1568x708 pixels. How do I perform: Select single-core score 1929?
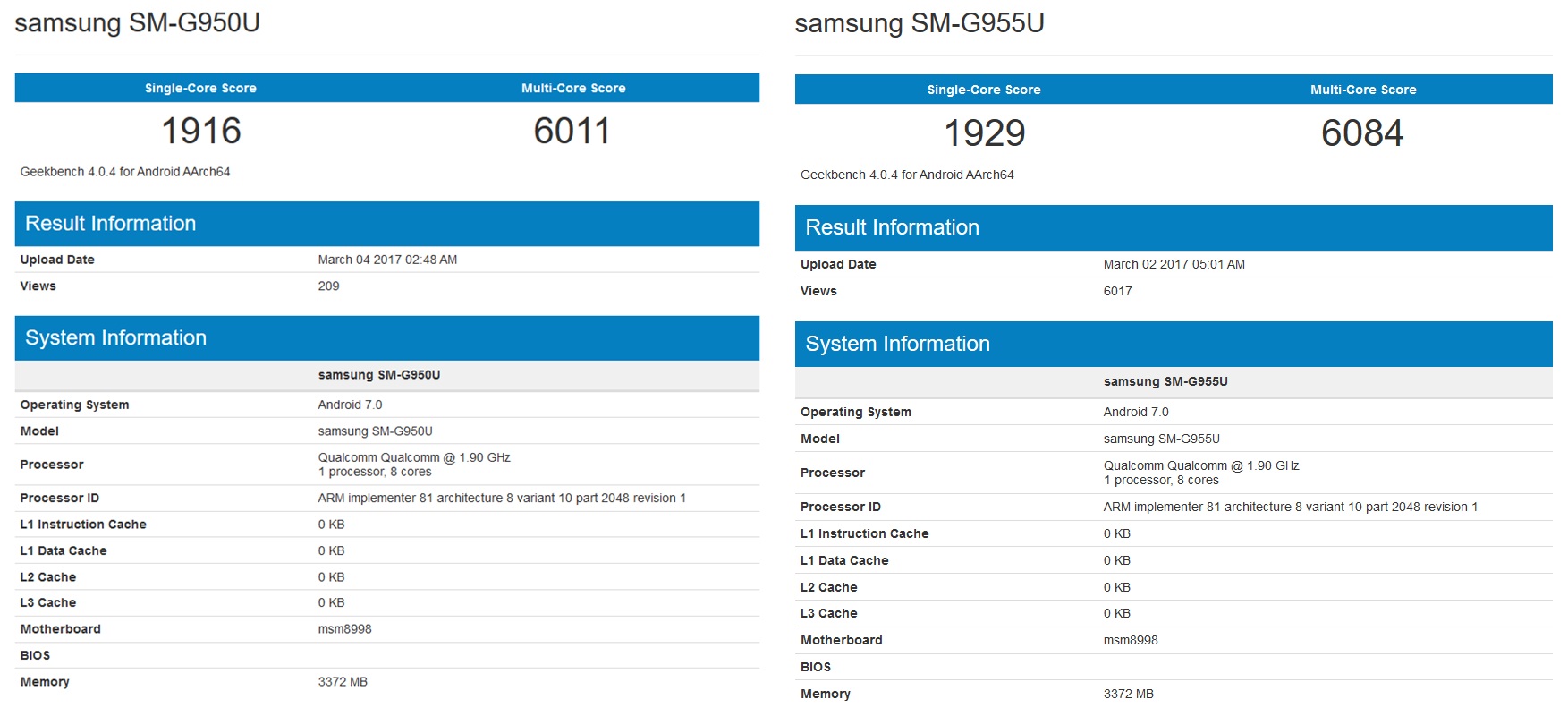[985, 133]
